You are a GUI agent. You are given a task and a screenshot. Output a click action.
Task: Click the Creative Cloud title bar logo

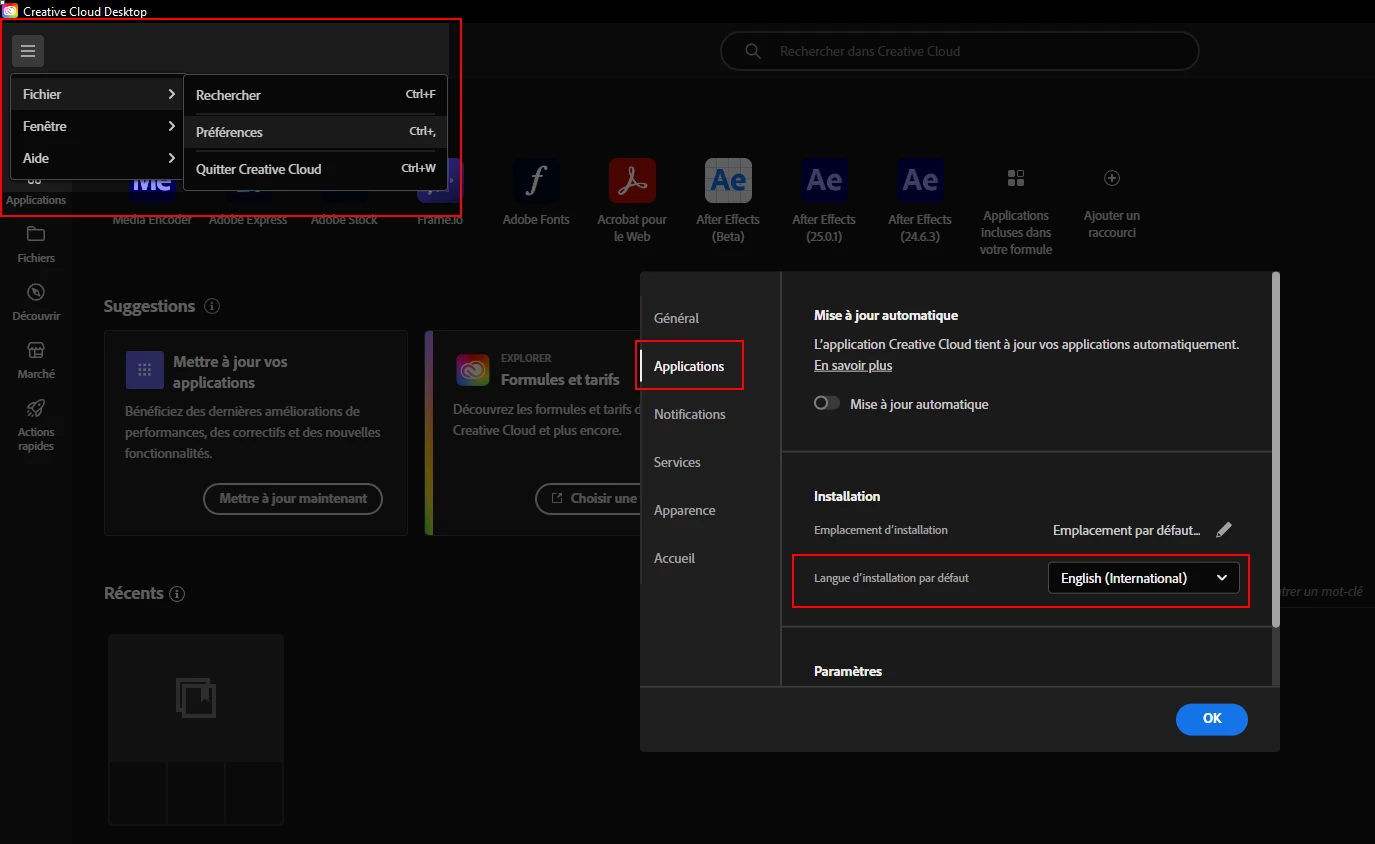pyautogui.click(x=10, y=11)
